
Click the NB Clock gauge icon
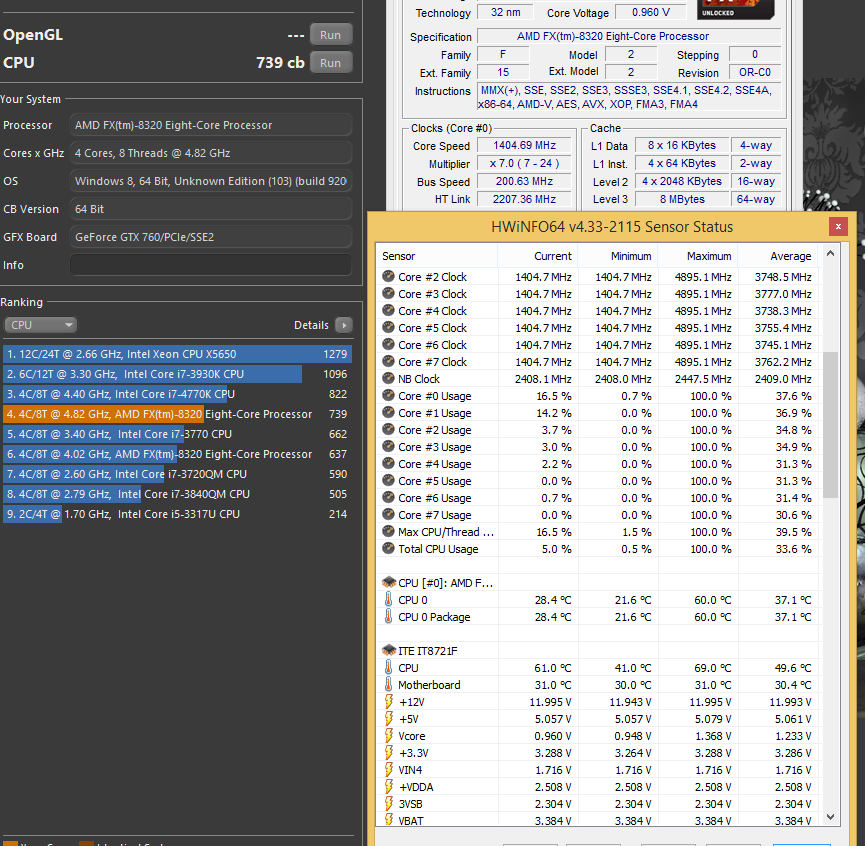(388, 378)
